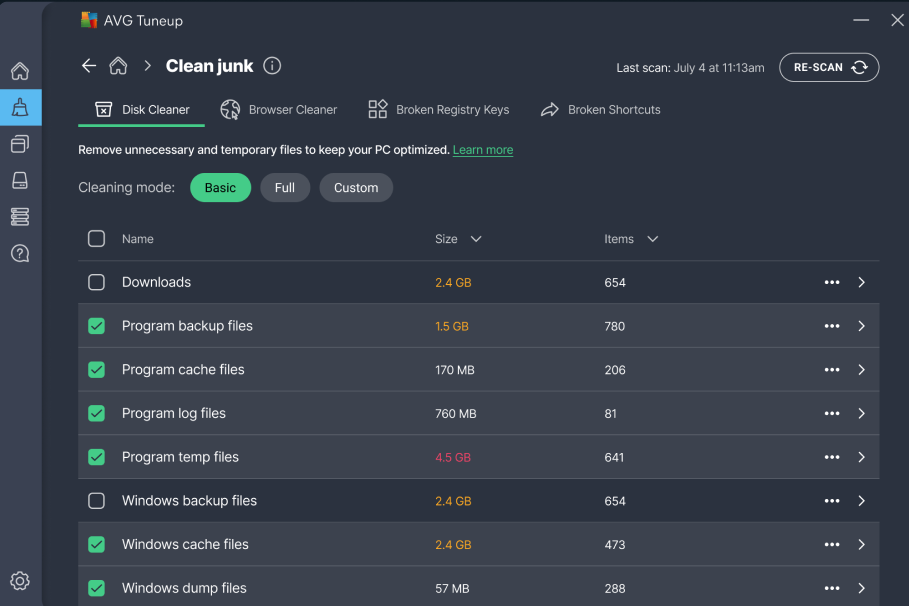909x606 pixels.
Task: Uncheck Program backup files
Action: click(x=96, y=326)
